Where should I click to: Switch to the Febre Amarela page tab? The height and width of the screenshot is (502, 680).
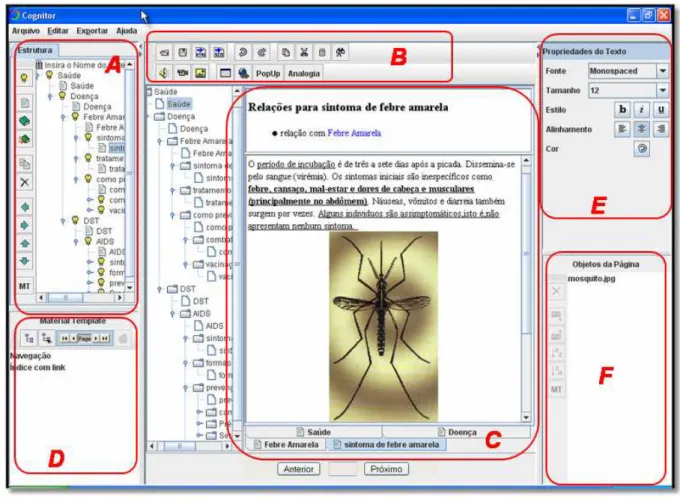tap(286, 444)
